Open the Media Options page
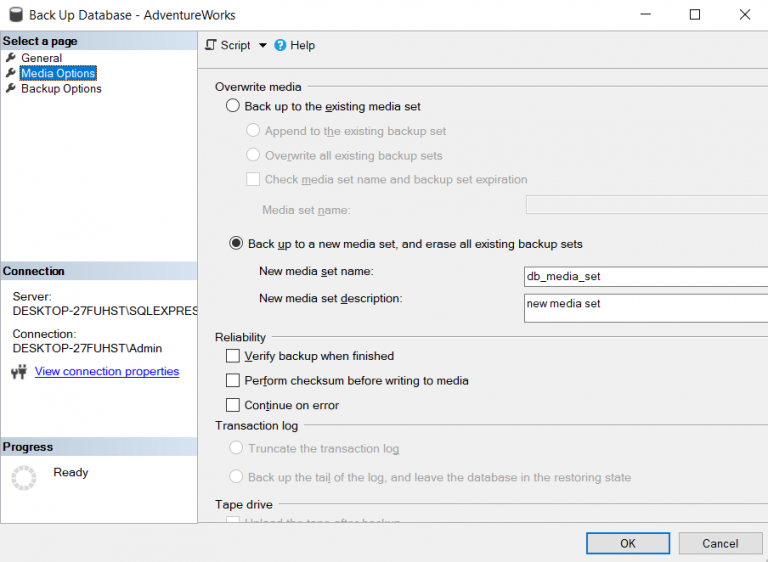768x562 pixels. pyautogui.click(x=58, y=73)
